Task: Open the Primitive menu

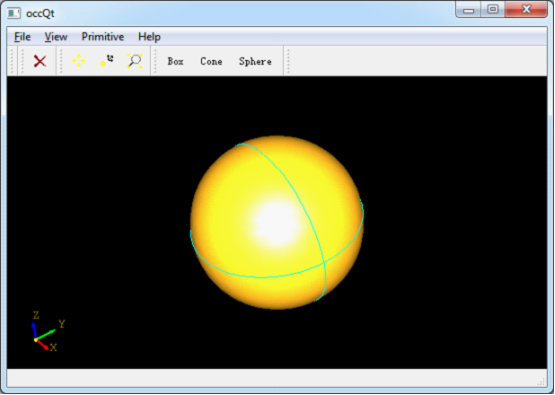Action: (x=103, y=37)
